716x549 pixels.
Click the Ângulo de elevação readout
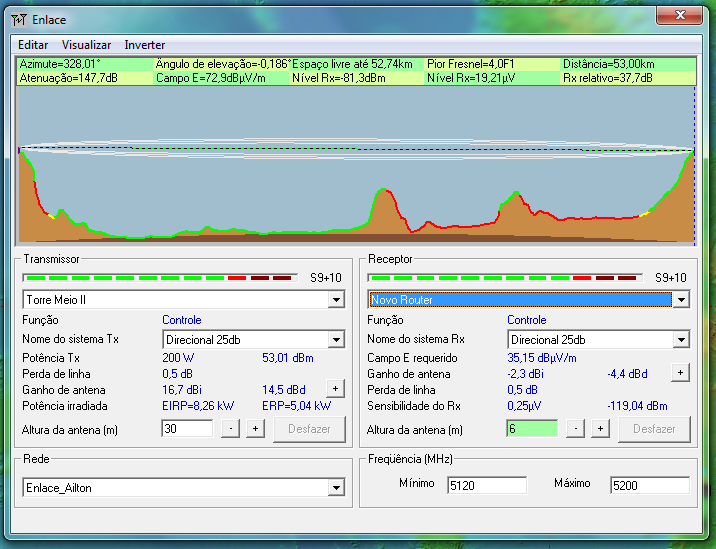coord(222,64)
